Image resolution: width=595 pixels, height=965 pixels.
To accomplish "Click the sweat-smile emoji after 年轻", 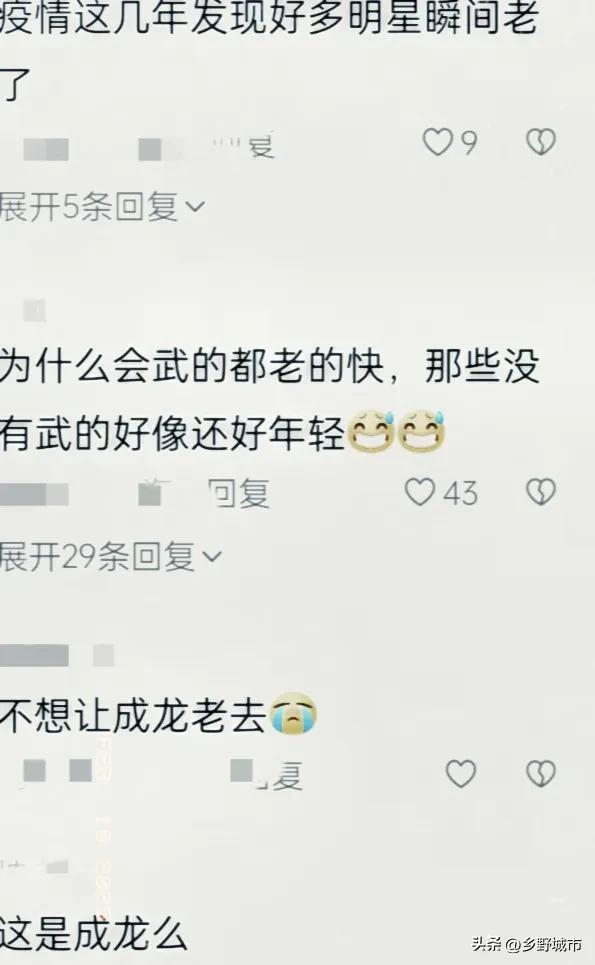I will [397, 431].
